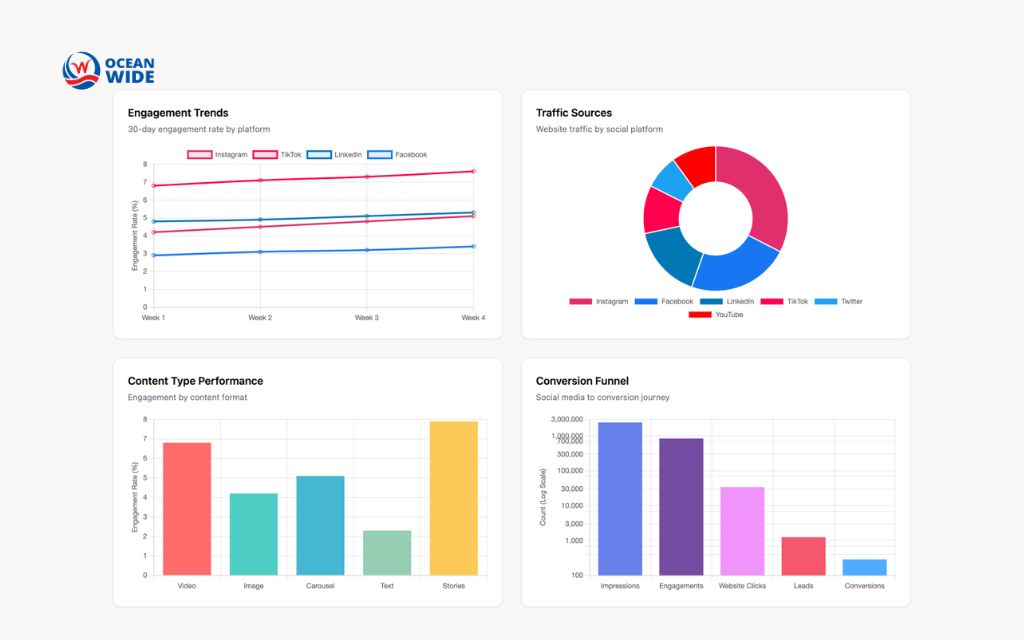Toggle Instagram legend in Engagement Trends chart
Screen dimensions: 1024x640
tap(217, 155)
